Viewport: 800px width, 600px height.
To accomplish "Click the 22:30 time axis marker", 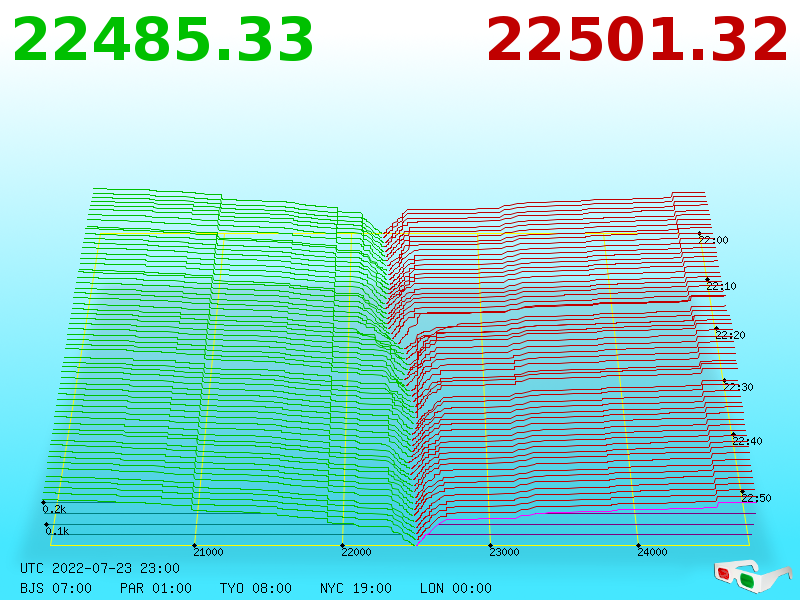I will point(738,387).
